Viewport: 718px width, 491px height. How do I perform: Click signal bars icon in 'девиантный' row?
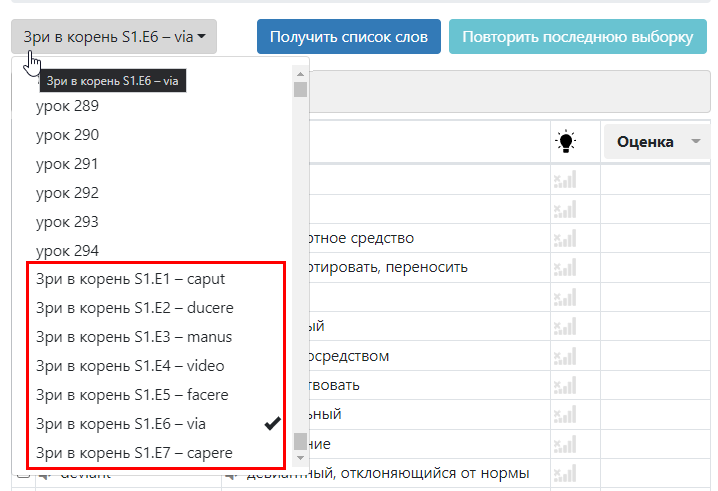[x=565, y=473]
